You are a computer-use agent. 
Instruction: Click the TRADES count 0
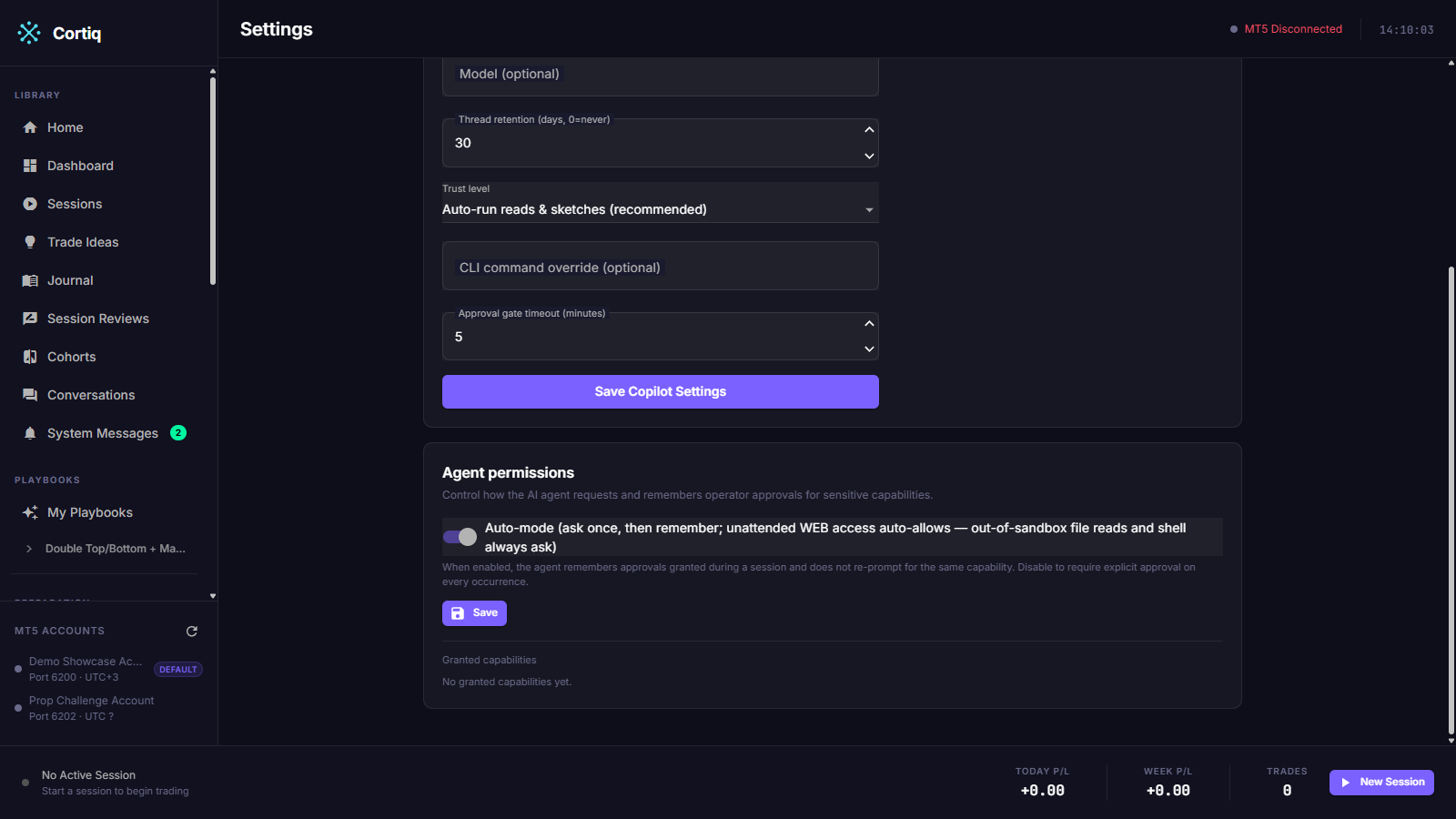[x=1287, y=791]
